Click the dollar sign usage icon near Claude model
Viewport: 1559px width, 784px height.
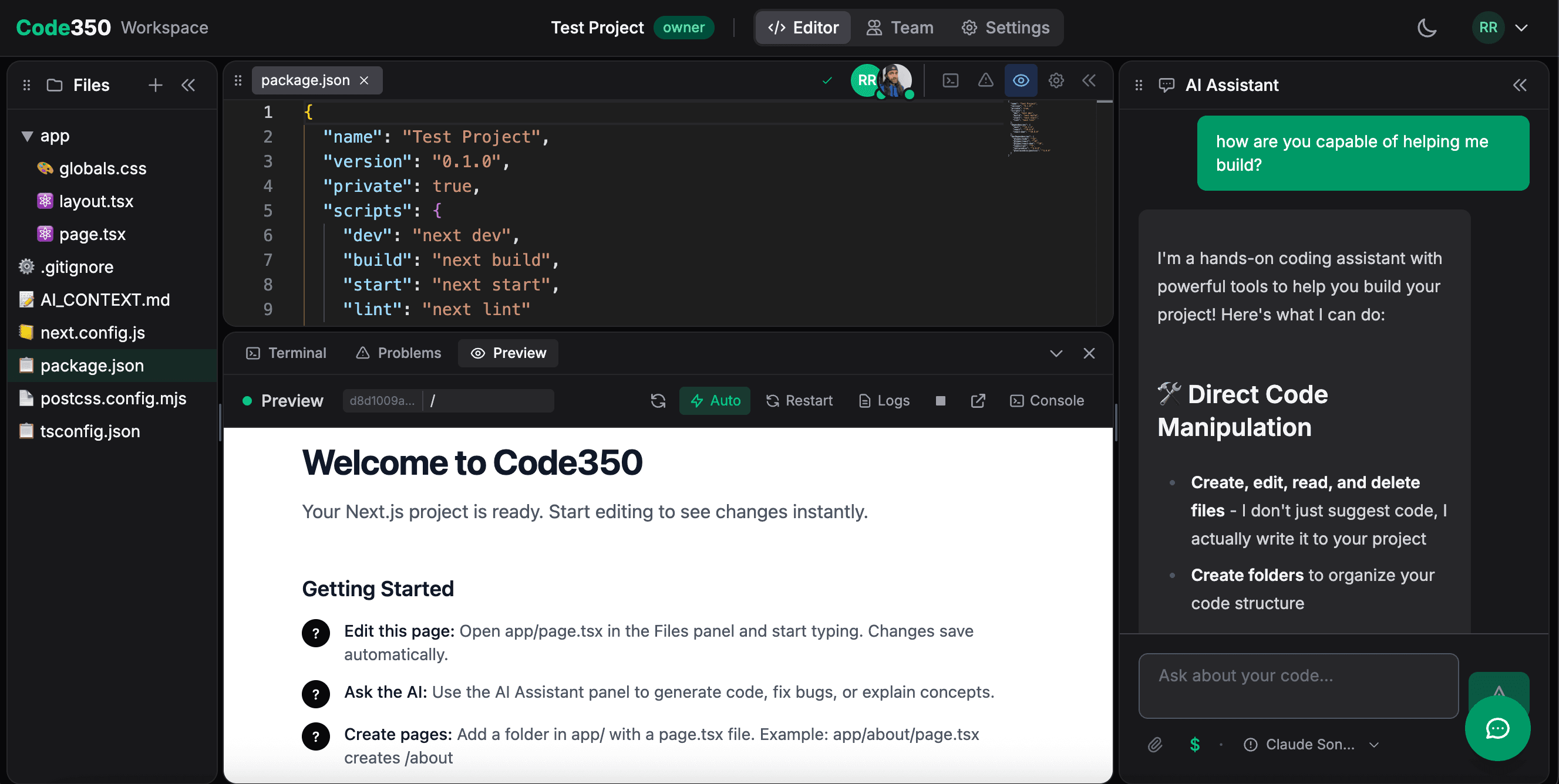point(1194,745)
